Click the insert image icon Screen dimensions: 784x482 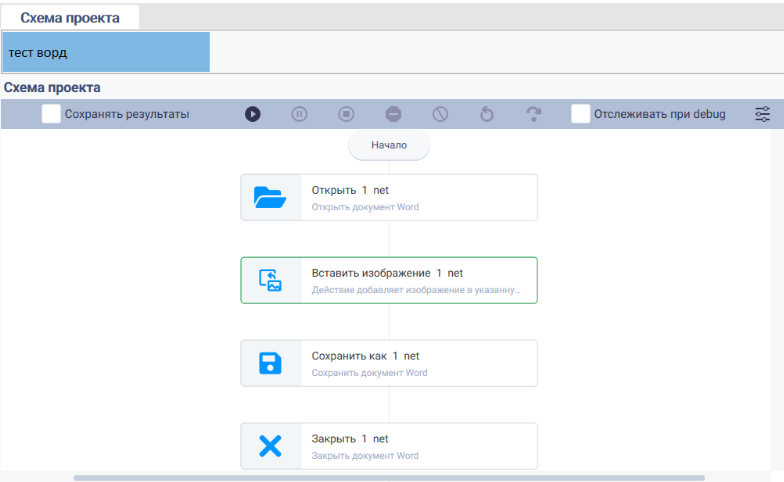click(x=270, y=280)
